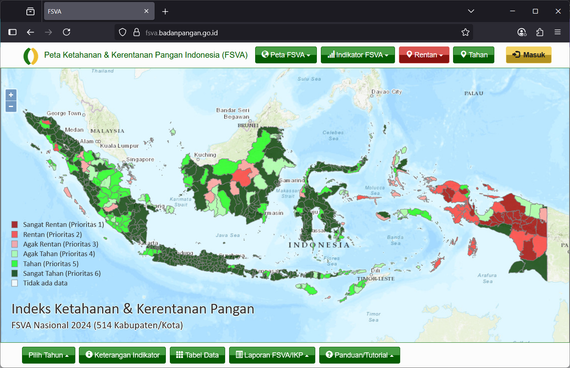570x368 pixels.
Task: Click the Rentan (Prioritas 2) legend swatch
Action: [x=15, y=235]
